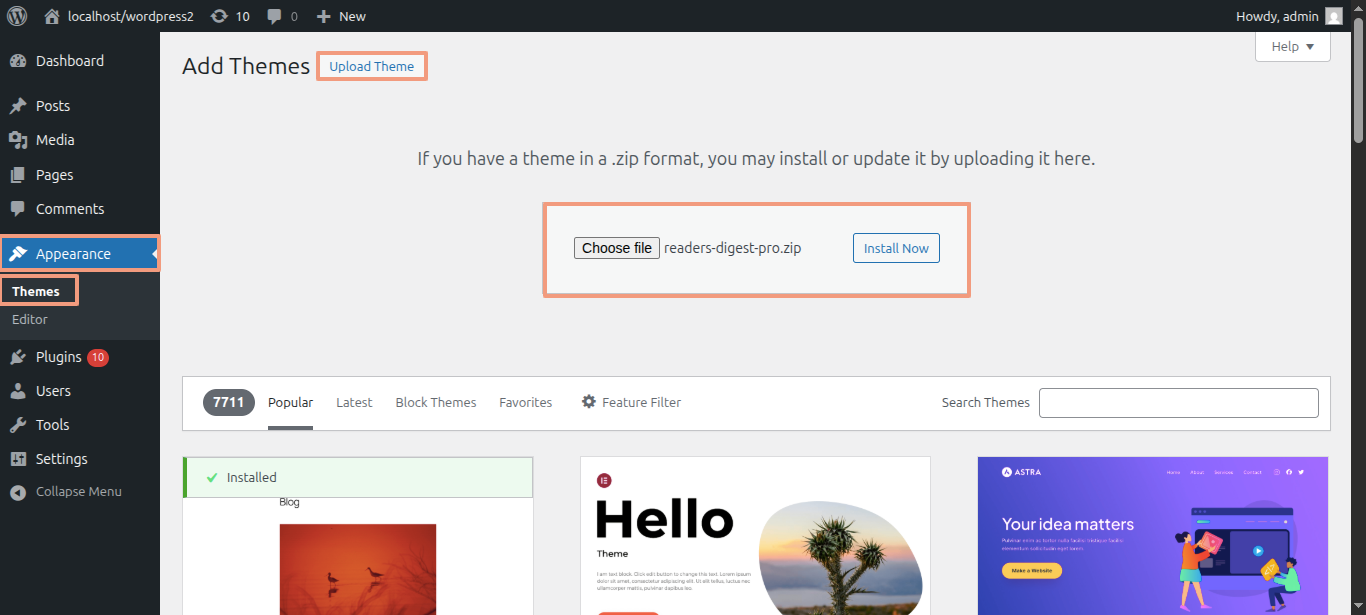1366x615 pixels.
Task: Click the admin avatar icon
Action: [x=1334, y=16]
